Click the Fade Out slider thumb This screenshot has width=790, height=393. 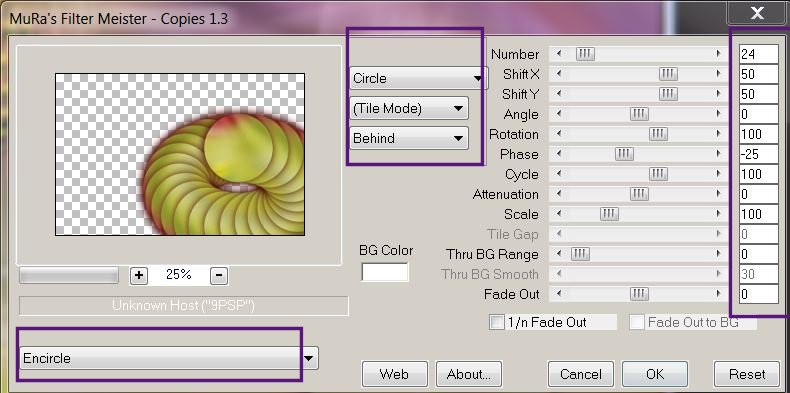639,294
